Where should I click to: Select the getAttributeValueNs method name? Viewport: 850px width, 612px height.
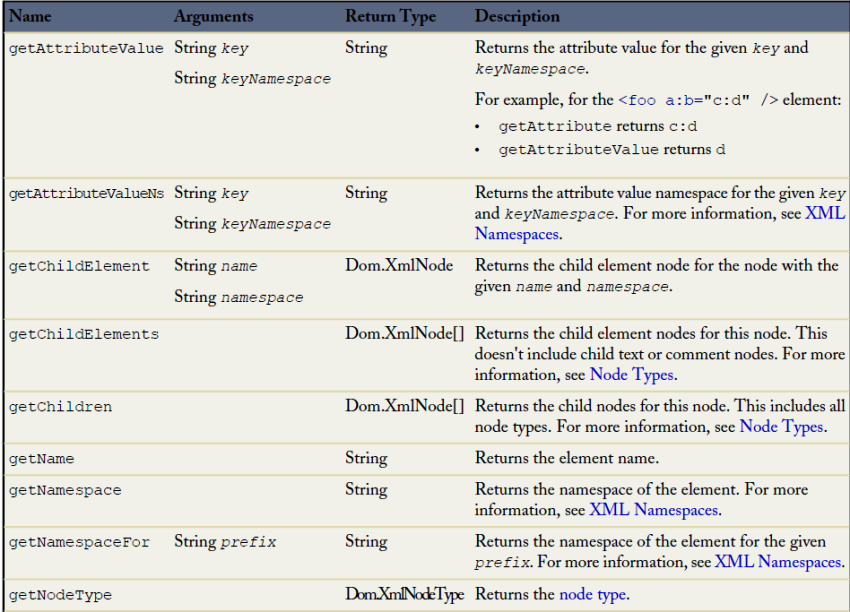(85, 193)
